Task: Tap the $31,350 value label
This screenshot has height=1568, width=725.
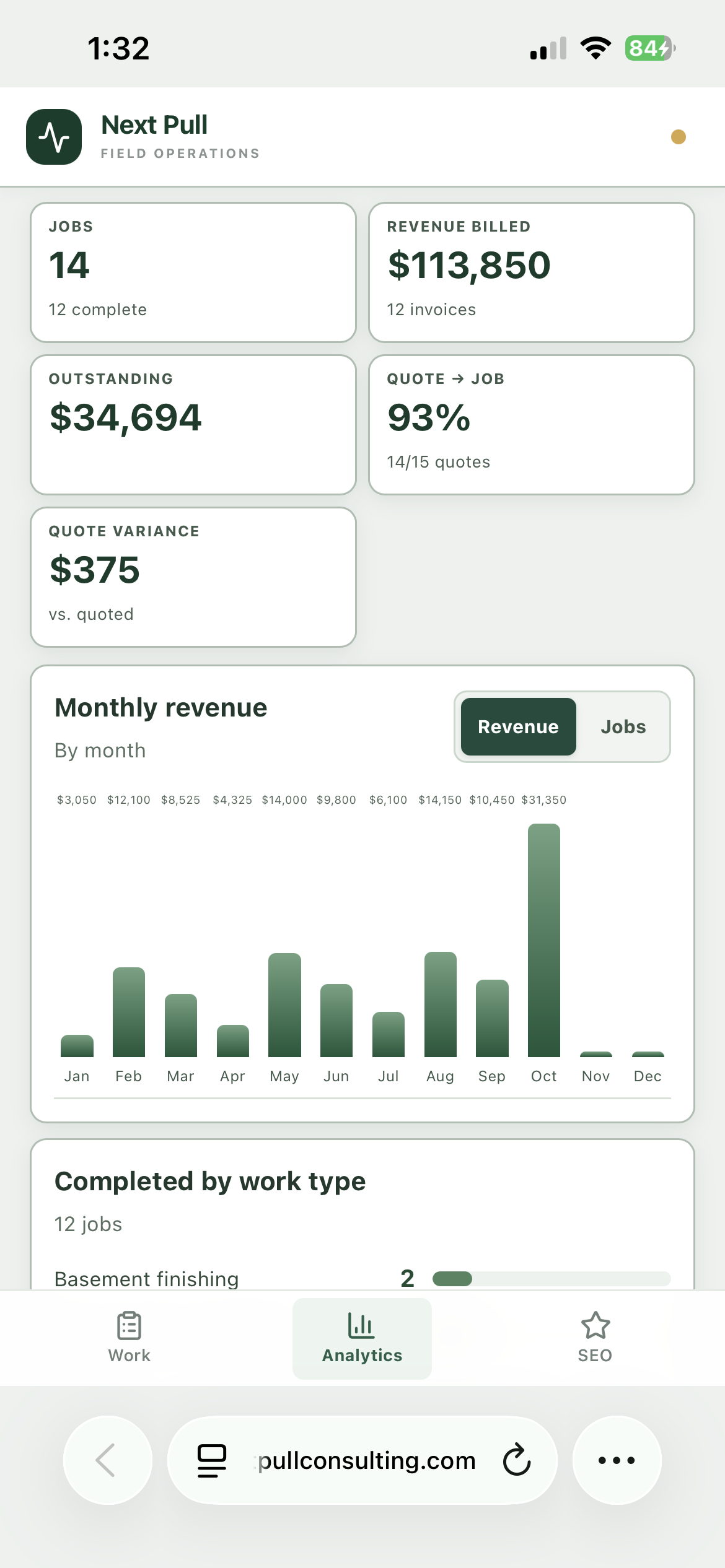Action: (544, 800)
